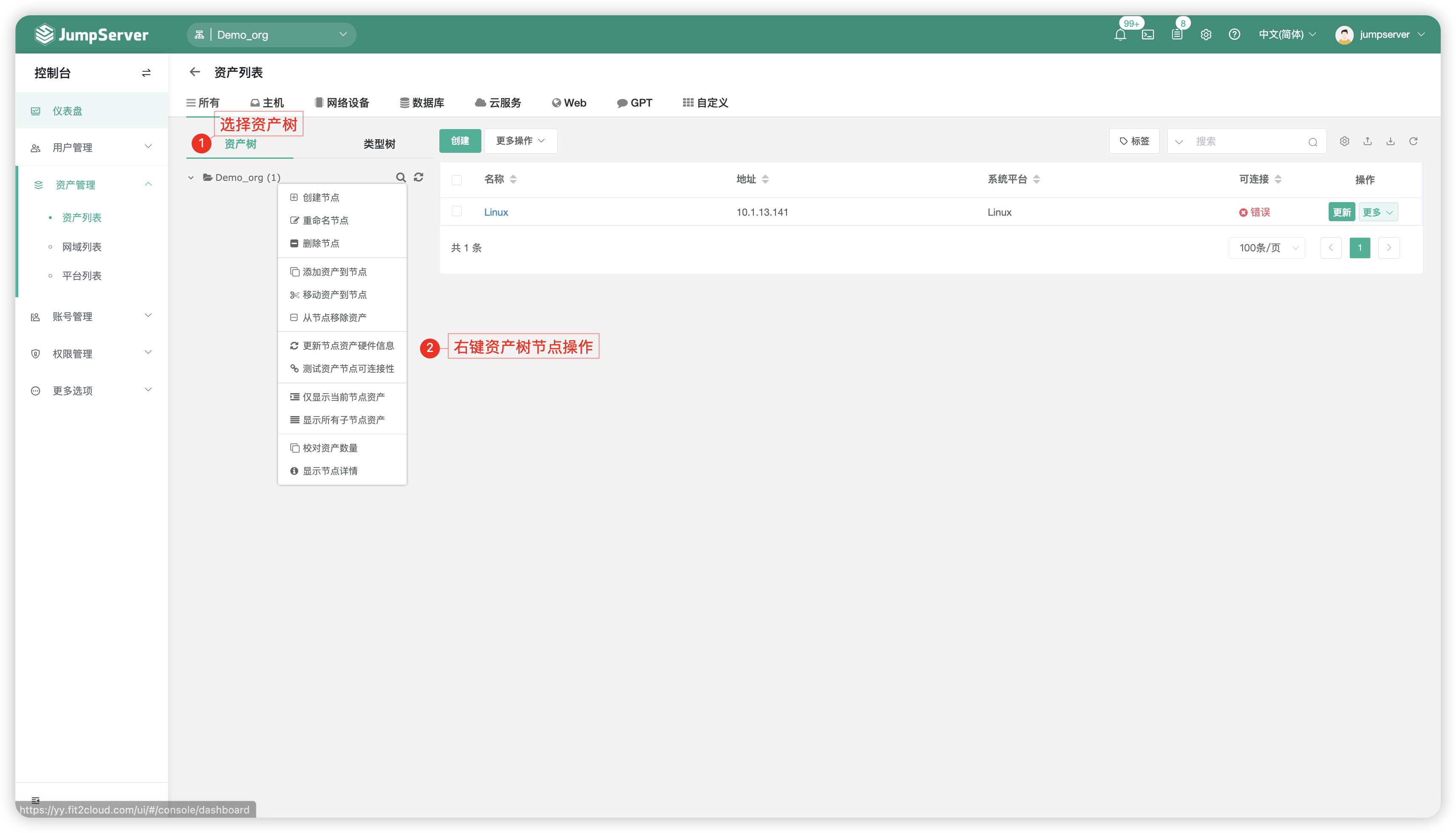Open the notifications bell icon

click(1120, 34)
